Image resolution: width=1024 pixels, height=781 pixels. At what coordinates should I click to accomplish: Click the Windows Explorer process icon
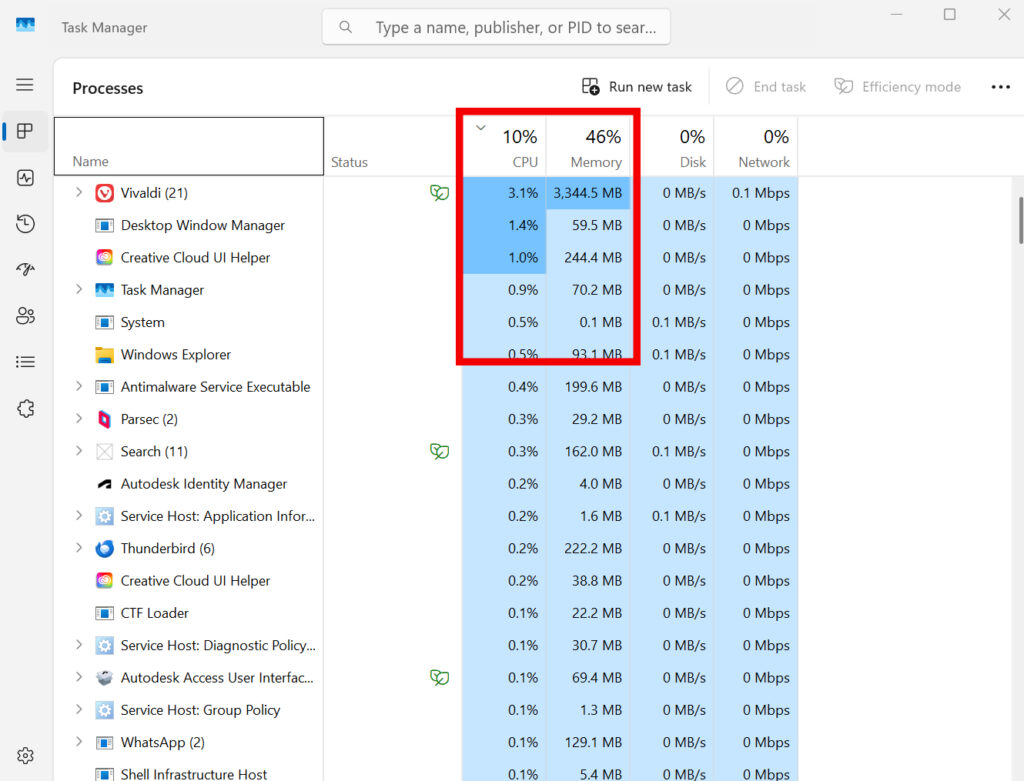pos(106,354)
